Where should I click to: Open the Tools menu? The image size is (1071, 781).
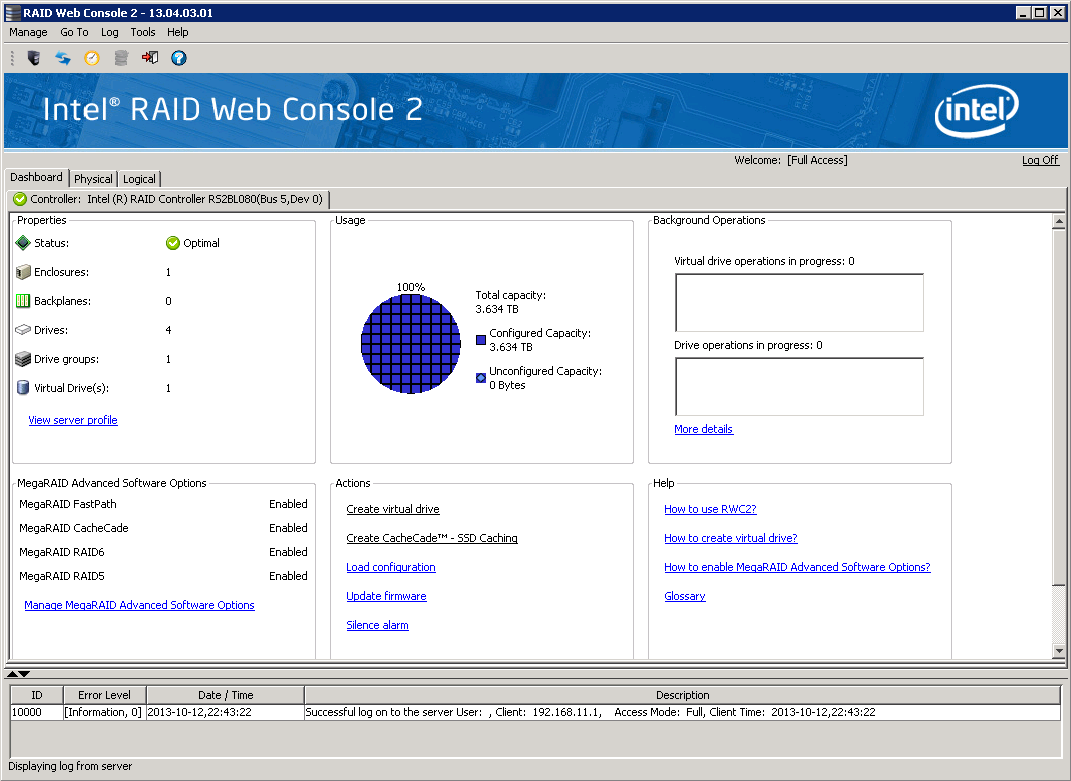[143, 32]
